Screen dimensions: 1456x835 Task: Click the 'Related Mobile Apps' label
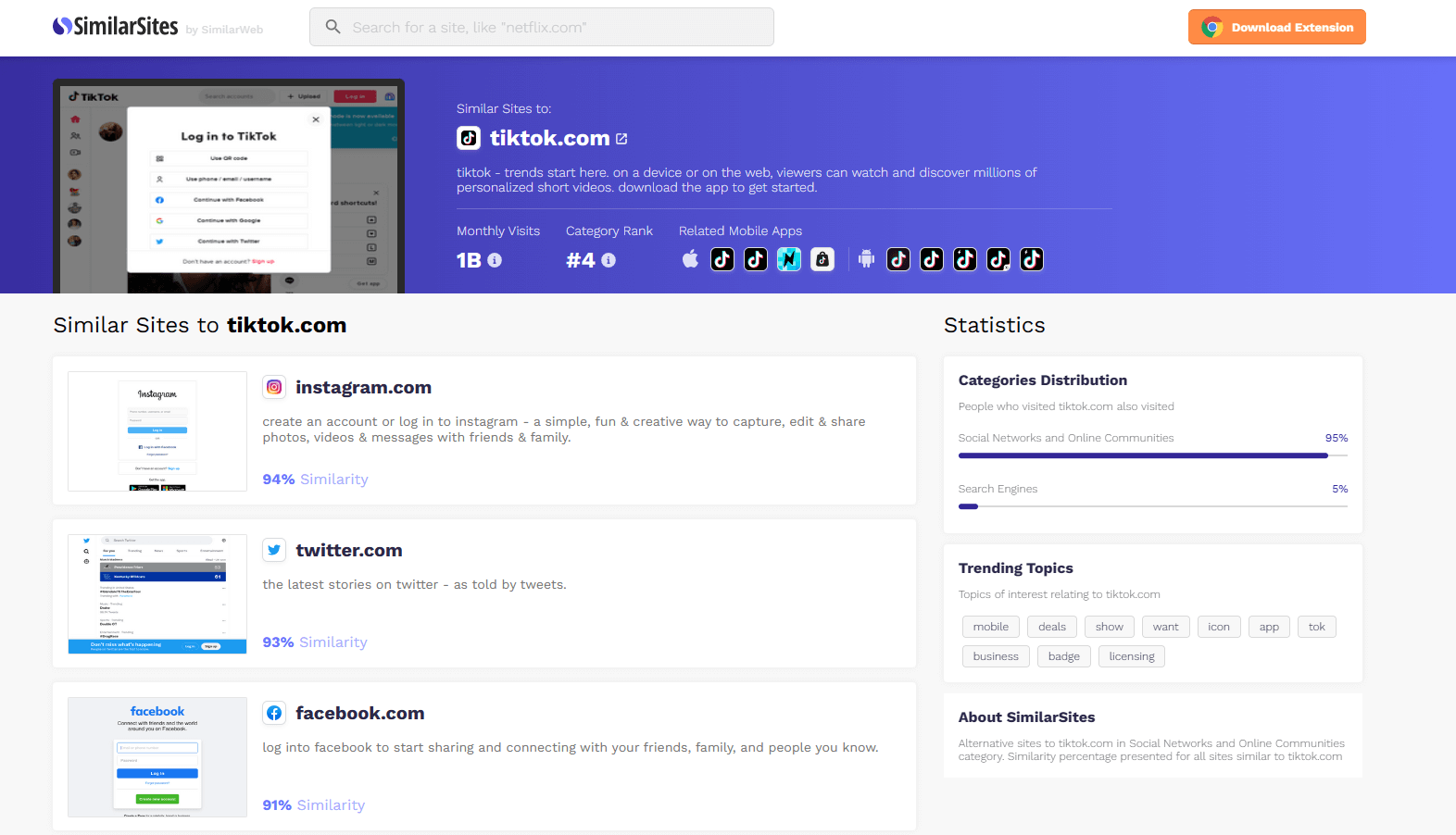click(741, 231)
